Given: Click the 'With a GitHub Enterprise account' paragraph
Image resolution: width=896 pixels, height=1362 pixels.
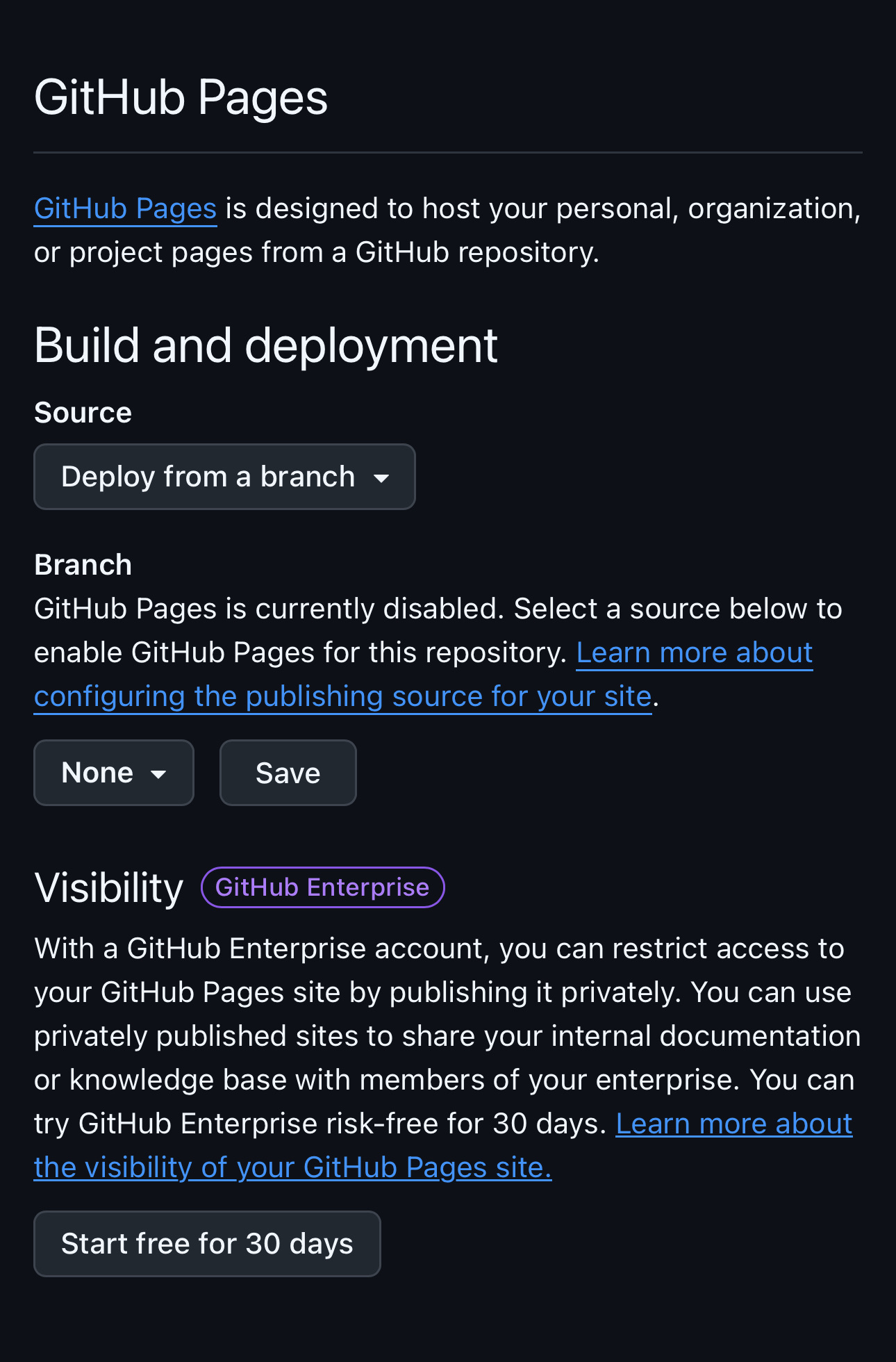Looking at the screenshot, I should click(447, 1036).
